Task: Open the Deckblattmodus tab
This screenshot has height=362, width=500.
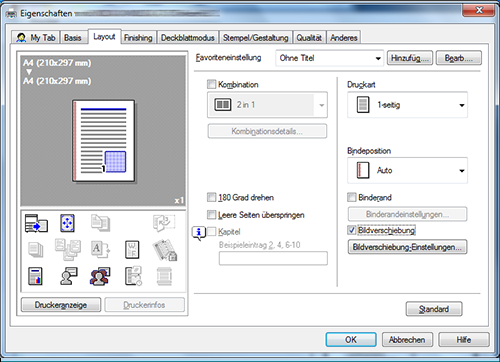Action: (188, 38)
